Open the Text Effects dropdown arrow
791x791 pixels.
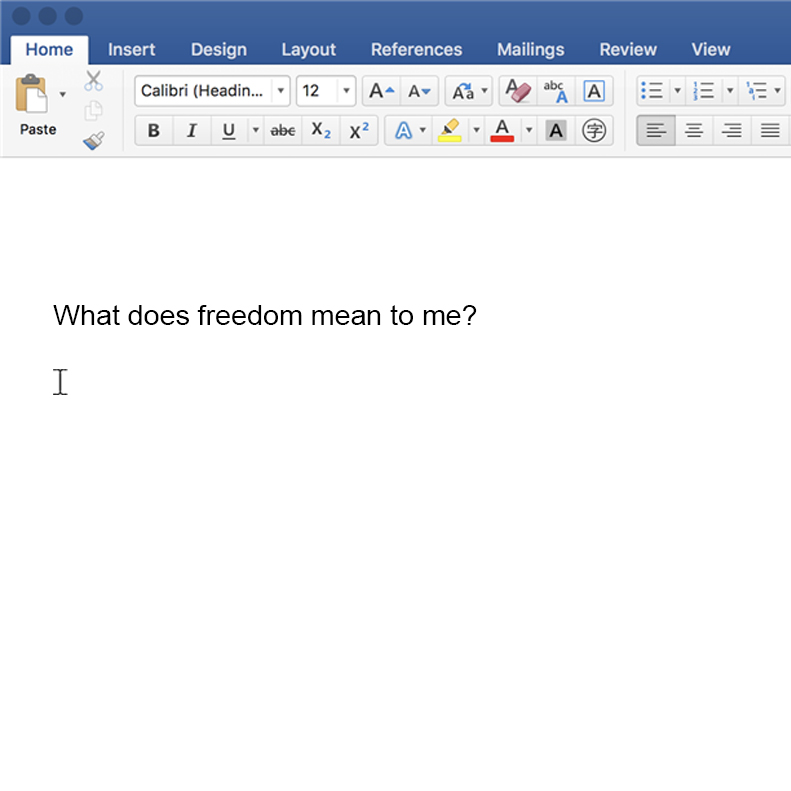click(x=423, y=130)
